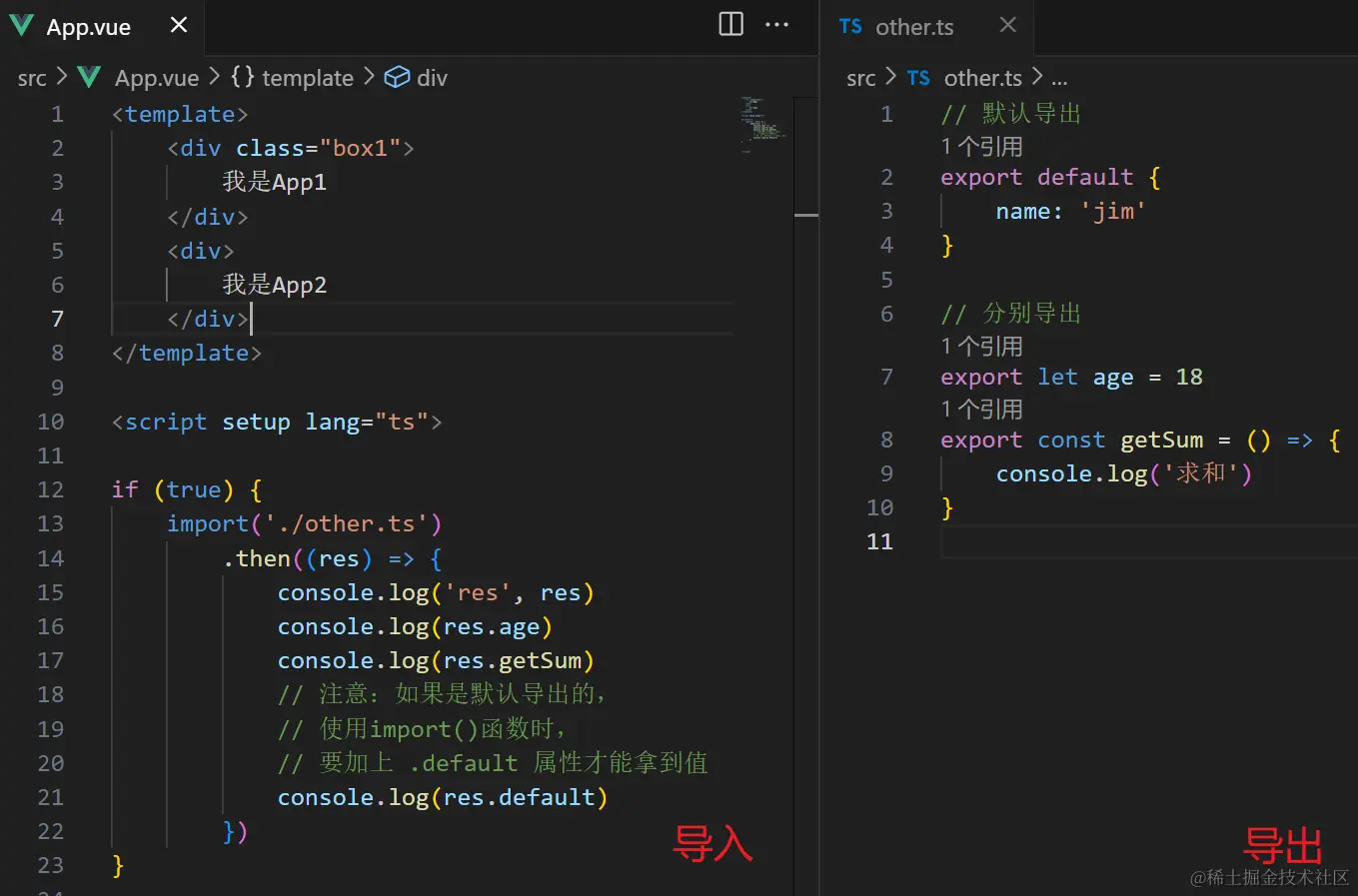The height and width of the screenshot is (896, 1358).
Task: Click the curly braces breadcrumb icon
Action: click(x=242, y=77)
